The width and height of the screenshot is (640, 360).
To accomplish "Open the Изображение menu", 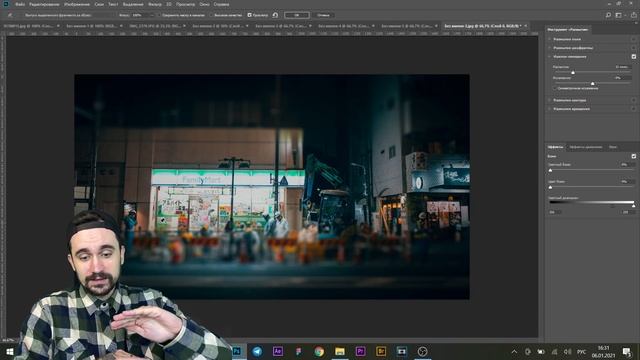I will tap(77, 4).
